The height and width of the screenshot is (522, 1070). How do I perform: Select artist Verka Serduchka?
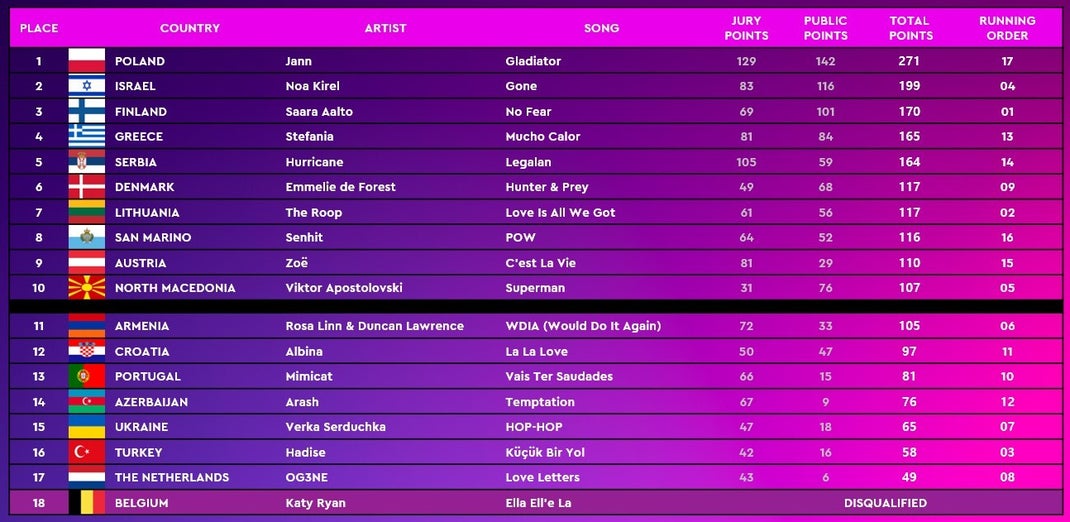click(x=335, y=426)
